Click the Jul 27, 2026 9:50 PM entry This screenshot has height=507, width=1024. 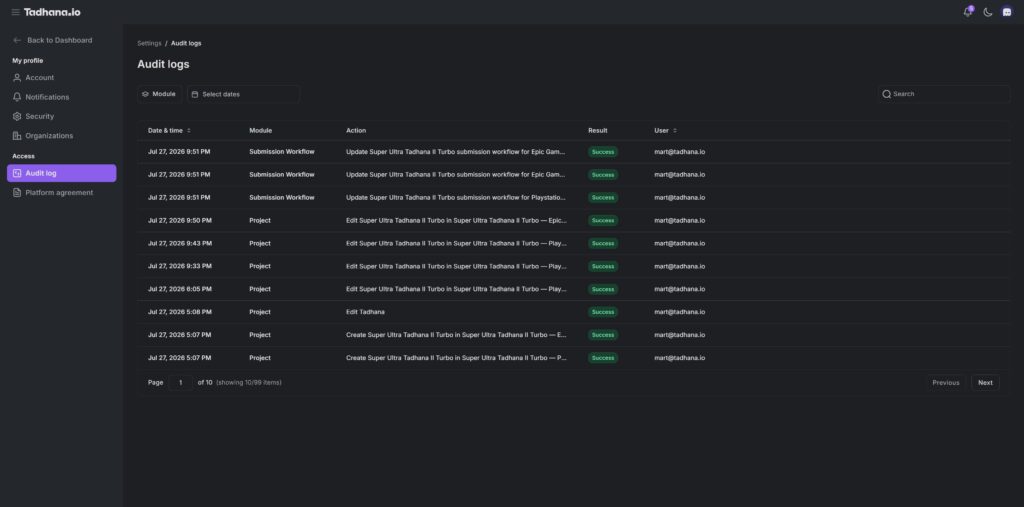point(180,221)
